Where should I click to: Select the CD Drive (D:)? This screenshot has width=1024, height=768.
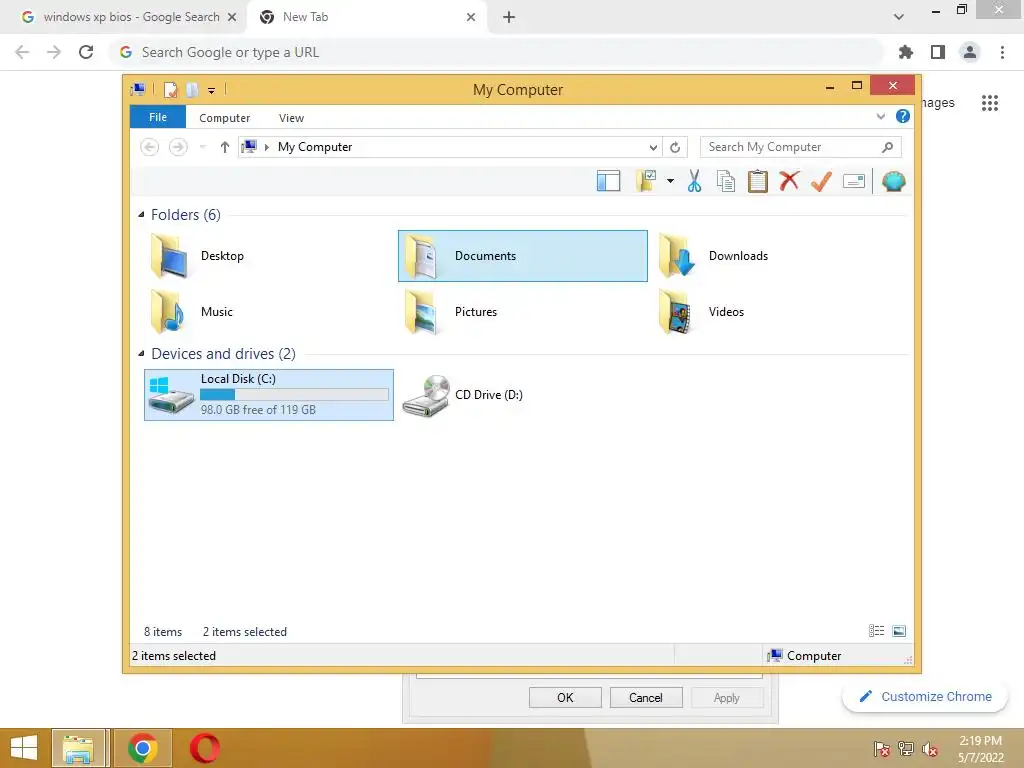(x=522, y=394)
